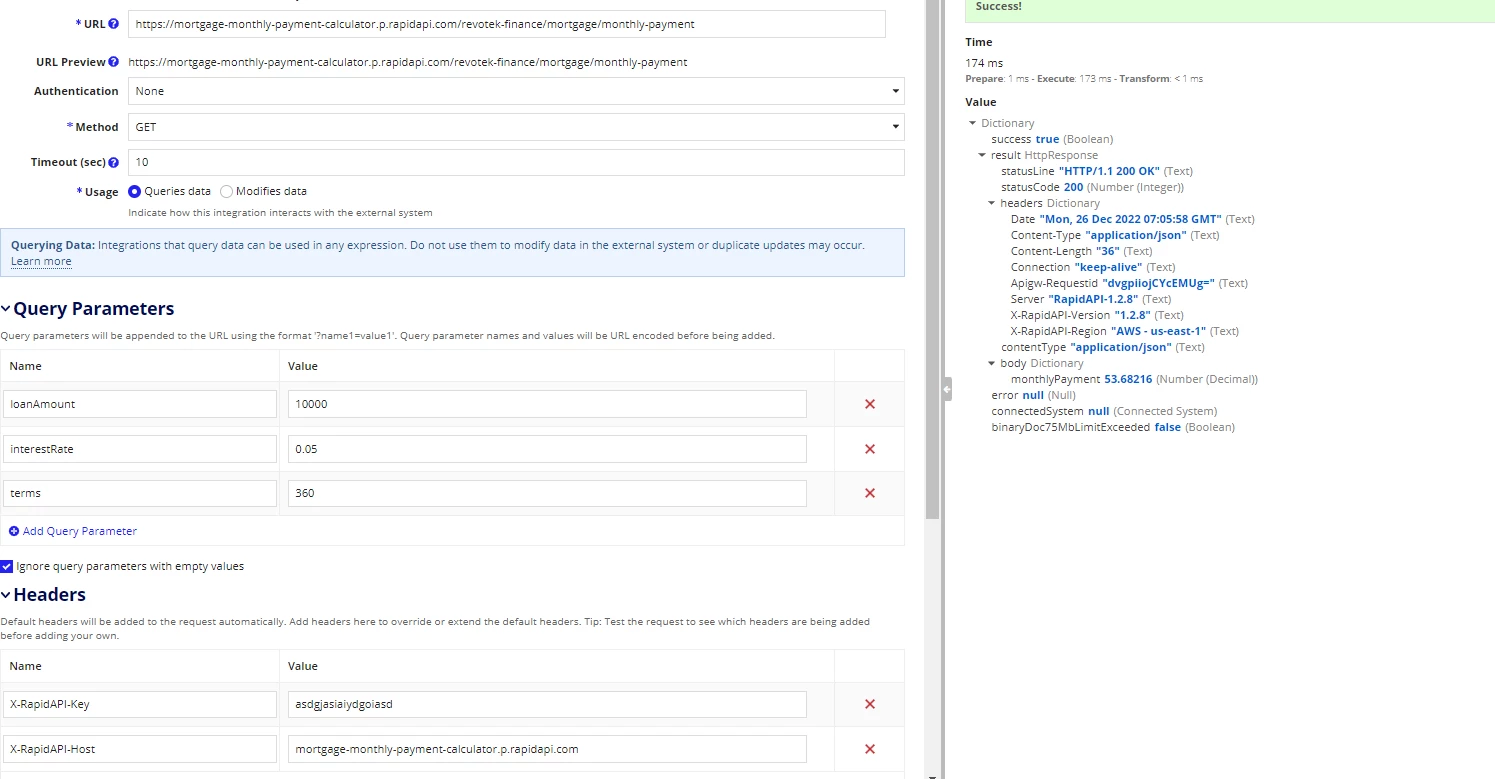The image size is (1495, 779).
Task: Edit the value field containing 10000
Action: click(x=547, y=404)
